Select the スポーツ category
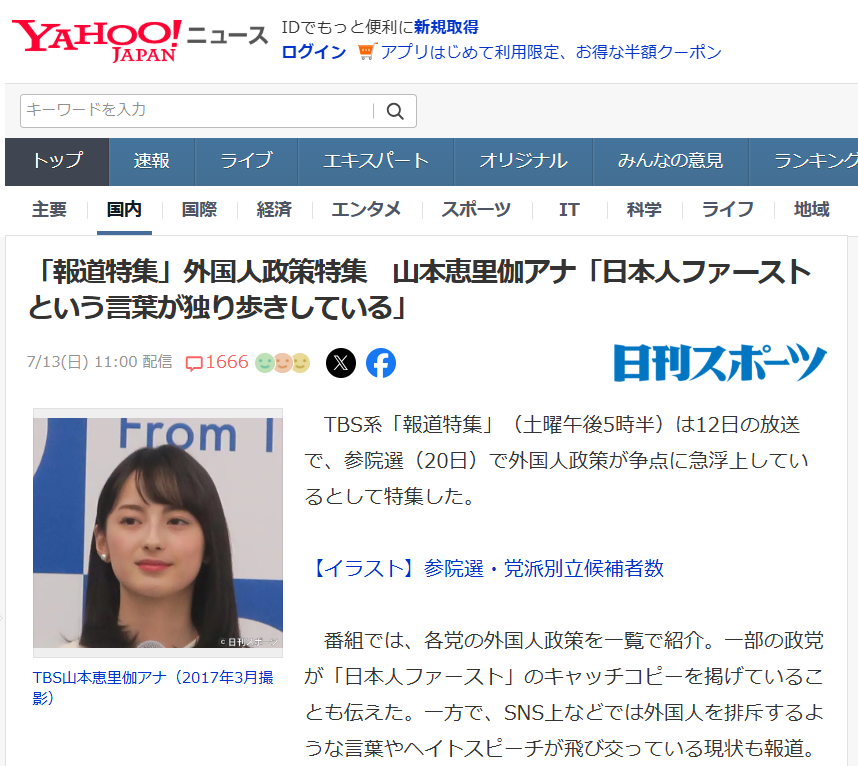 click(x=476, y=210)
